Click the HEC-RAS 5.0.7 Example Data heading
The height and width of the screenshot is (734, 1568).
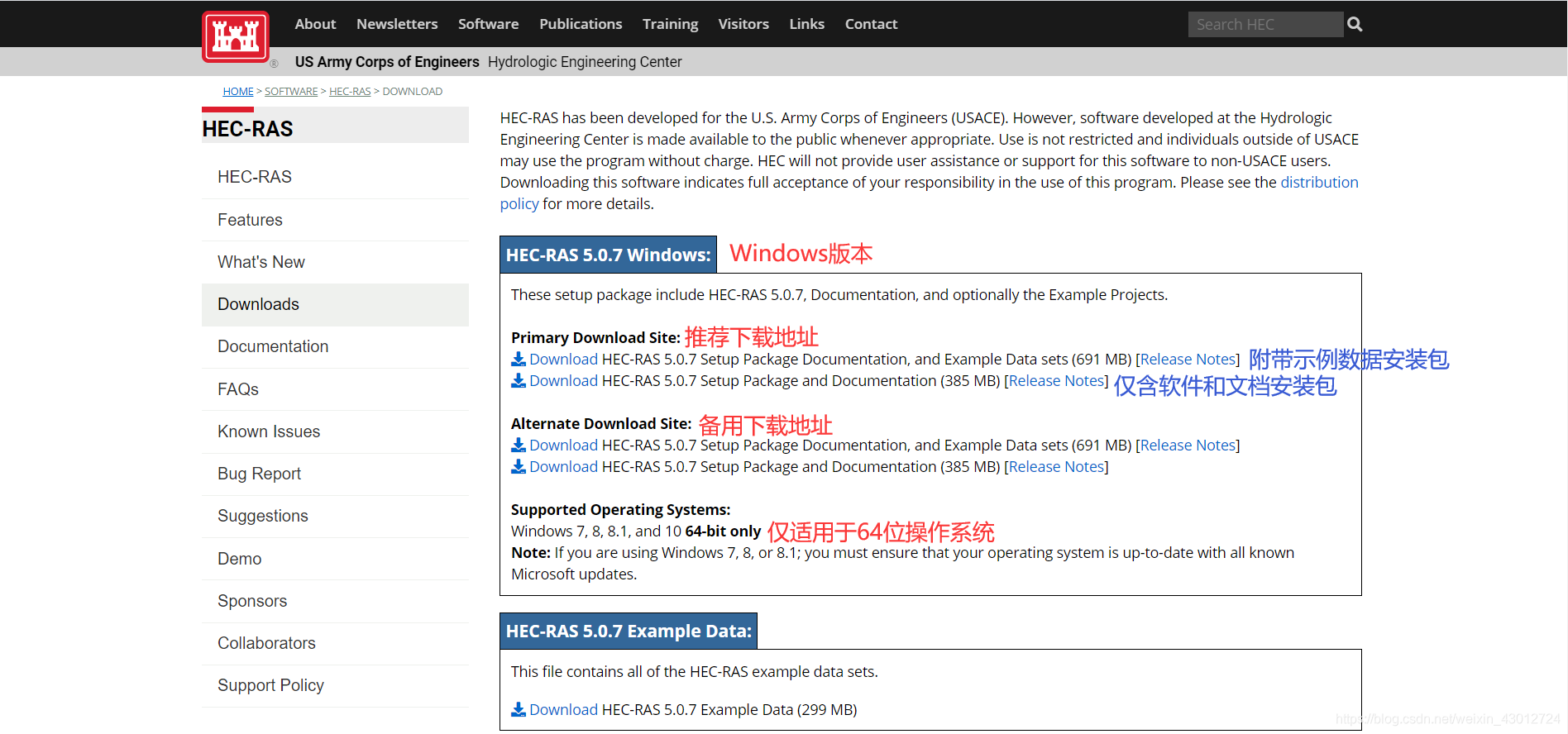coord(629,631)
